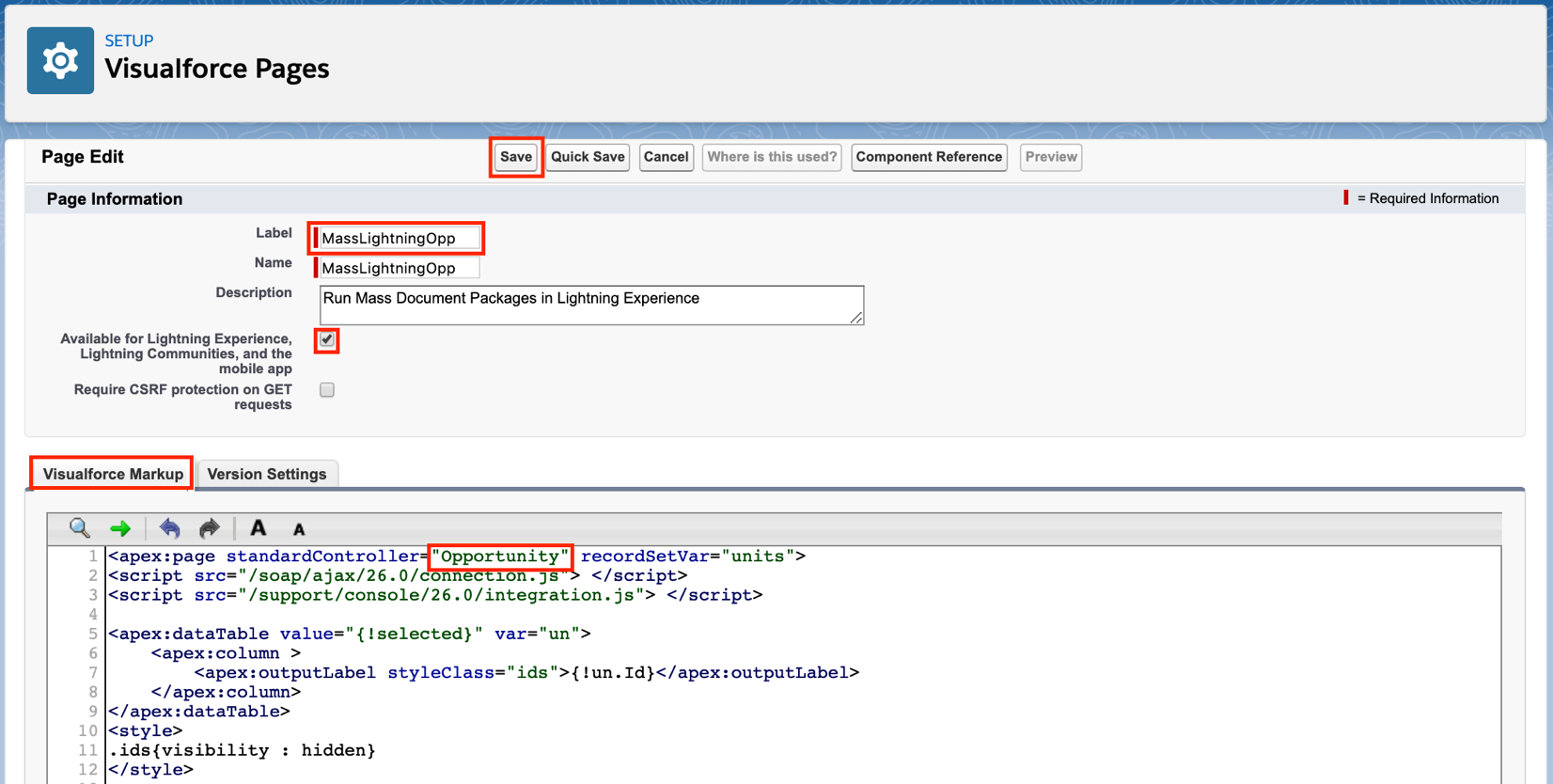
Task: Click into the Description text area
Action: point(591,306)
